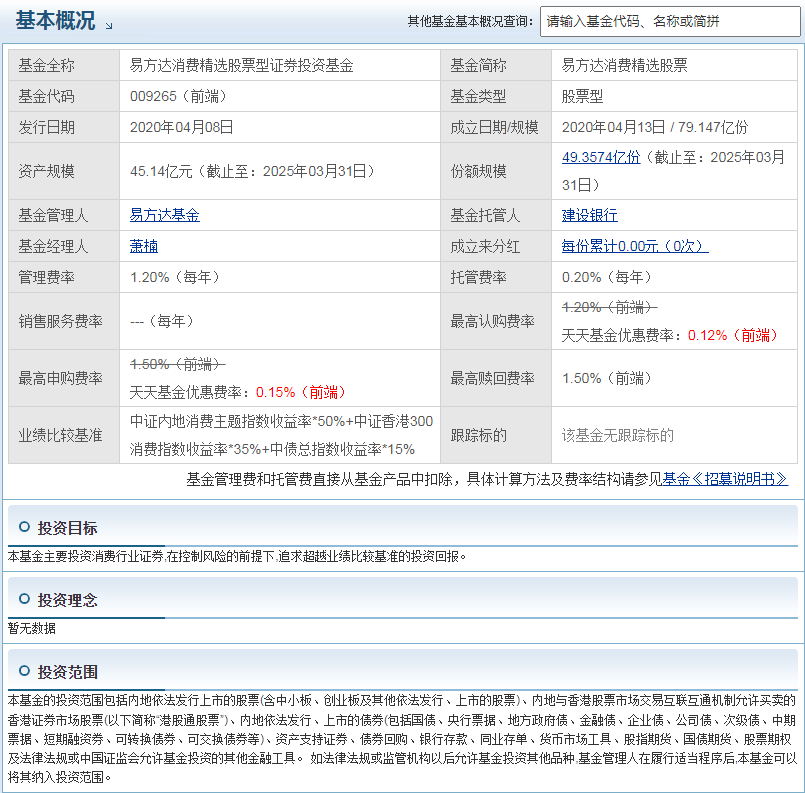Screen dimensions: 805x793
Task: Click inception value 2020年04月13日 / 79.147亿份
Action: pos(655,127)
